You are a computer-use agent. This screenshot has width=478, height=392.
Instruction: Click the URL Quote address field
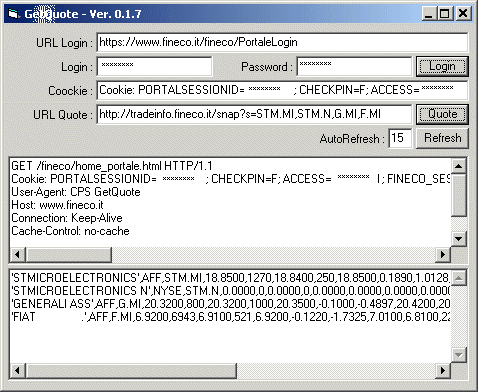254,114
